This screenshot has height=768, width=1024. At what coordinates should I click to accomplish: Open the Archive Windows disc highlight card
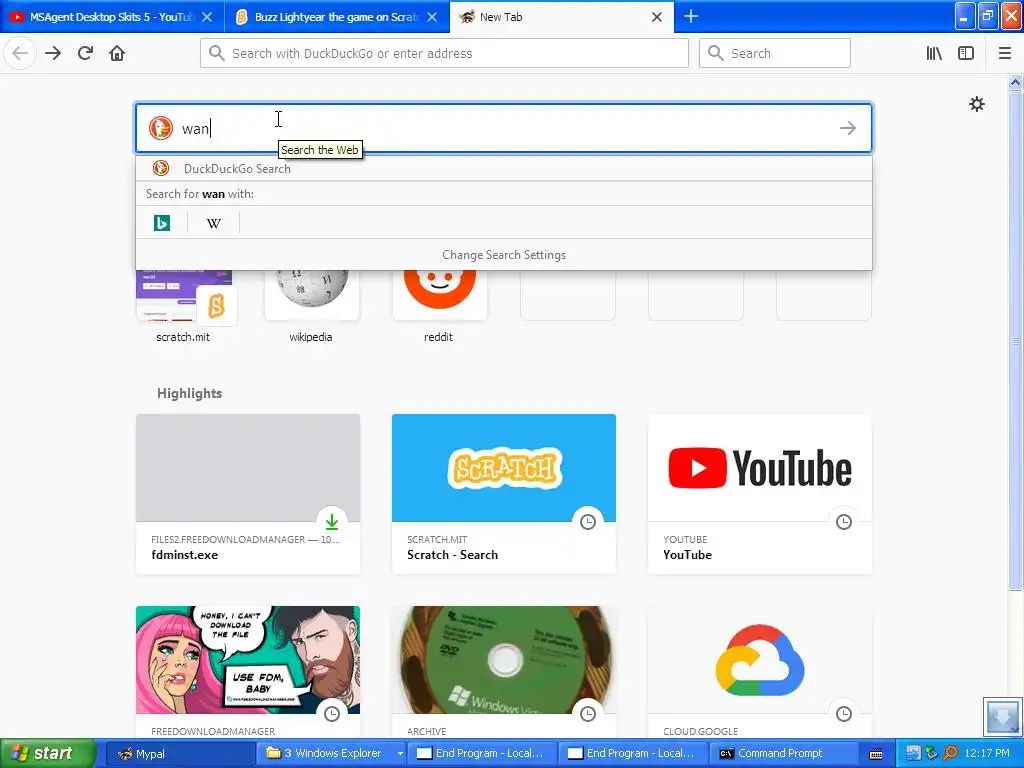click(504, 671)
